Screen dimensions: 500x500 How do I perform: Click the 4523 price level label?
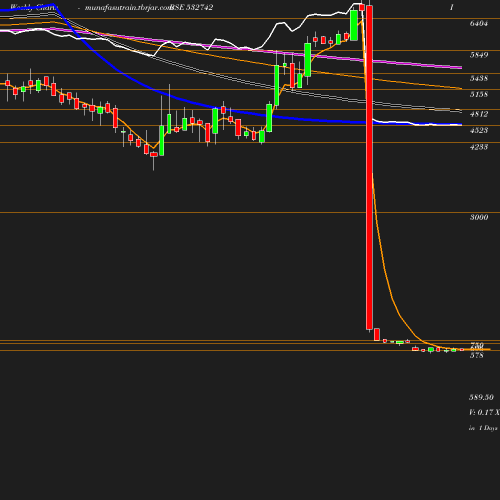[x=479, y=130]
